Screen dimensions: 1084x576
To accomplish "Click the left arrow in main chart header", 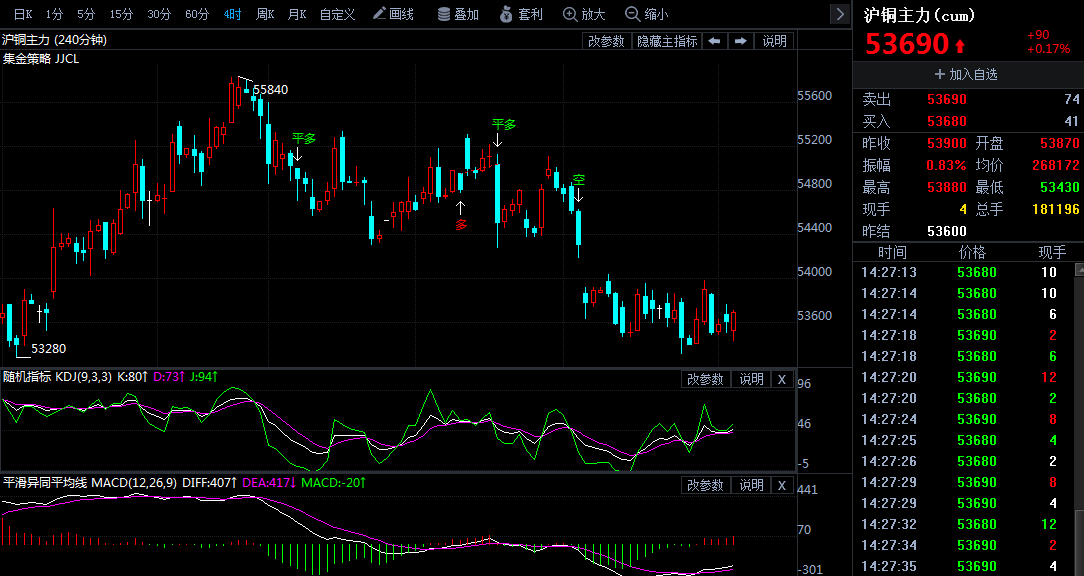I will tap(714, 41).
